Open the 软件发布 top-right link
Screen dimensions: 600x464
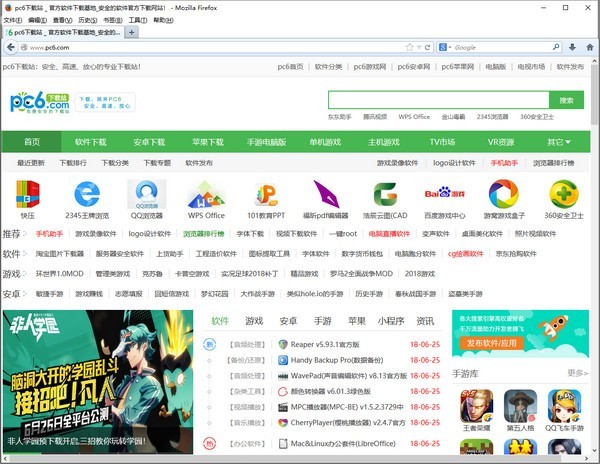(x=570, y=67)
